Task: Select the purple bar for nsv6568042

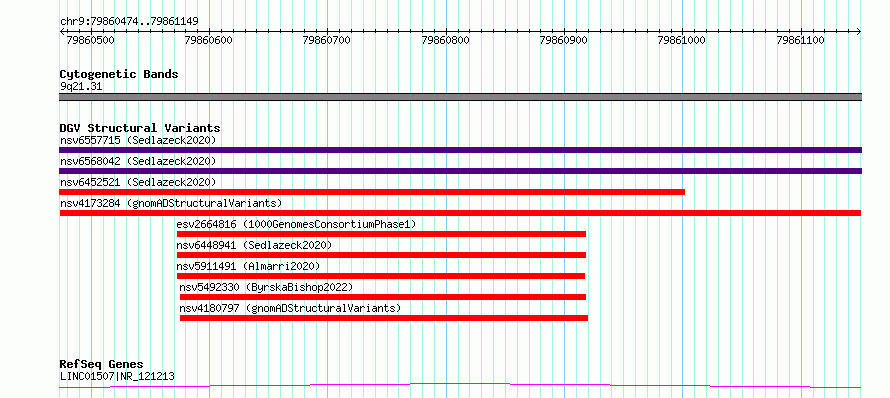Action: point(460,171)
